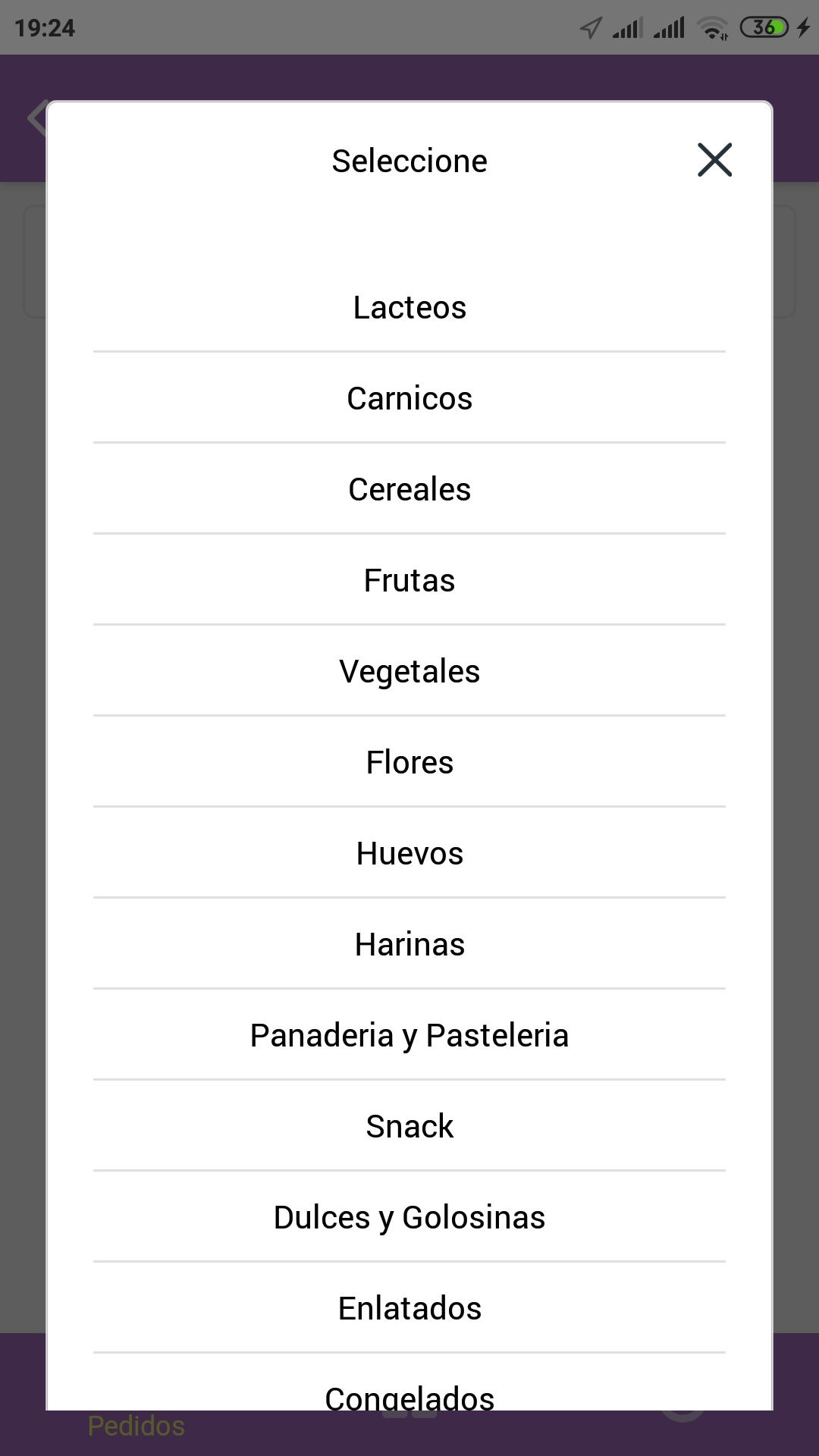This screenshot has height=1456, width=819.
Task: Tap the Seleccione dialog title
Action: pyautogui.click(x=409, y=161)
